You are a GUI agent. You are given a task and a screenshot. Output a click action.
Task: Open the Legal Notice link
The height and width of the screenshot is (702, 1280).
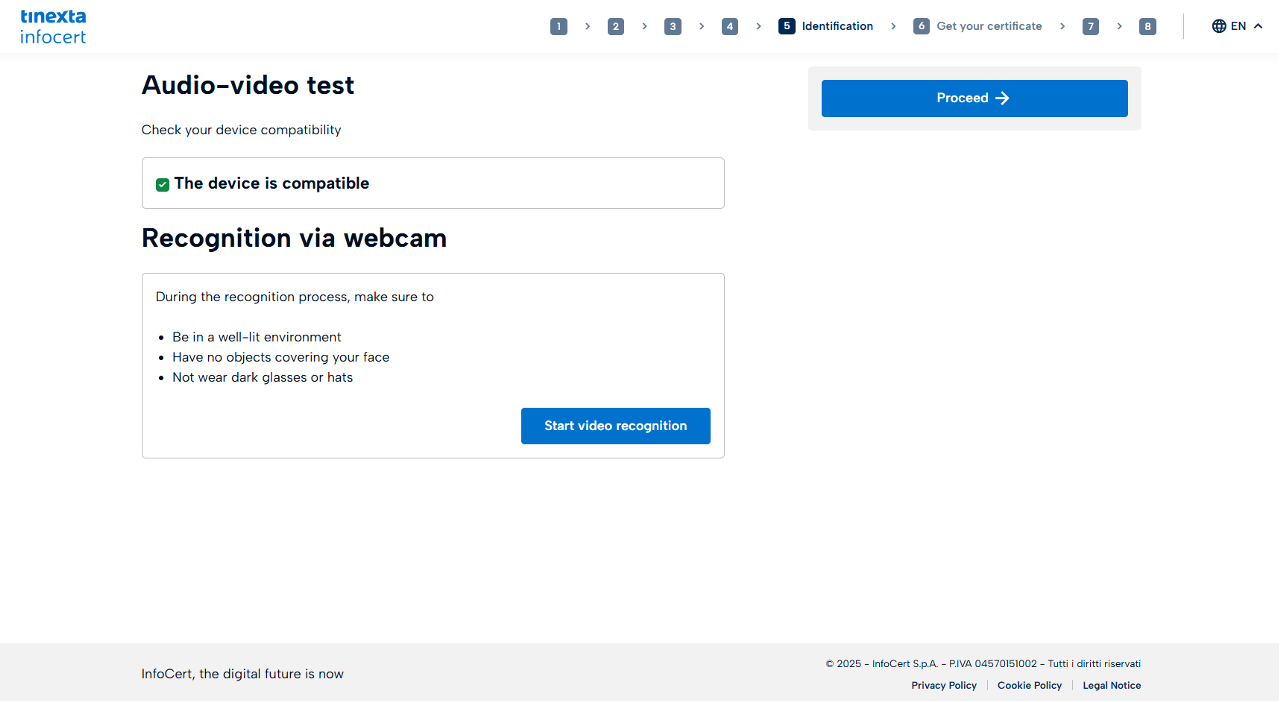point(1111,686)
